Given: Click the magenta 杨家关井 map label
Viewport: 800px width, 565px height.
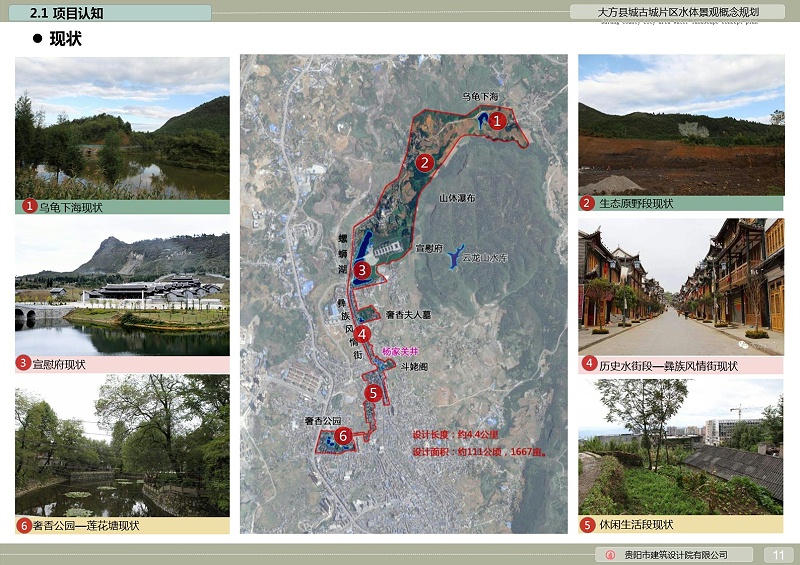Looking at the screenshot, I should pyautogui.click(x=400, y=351).
